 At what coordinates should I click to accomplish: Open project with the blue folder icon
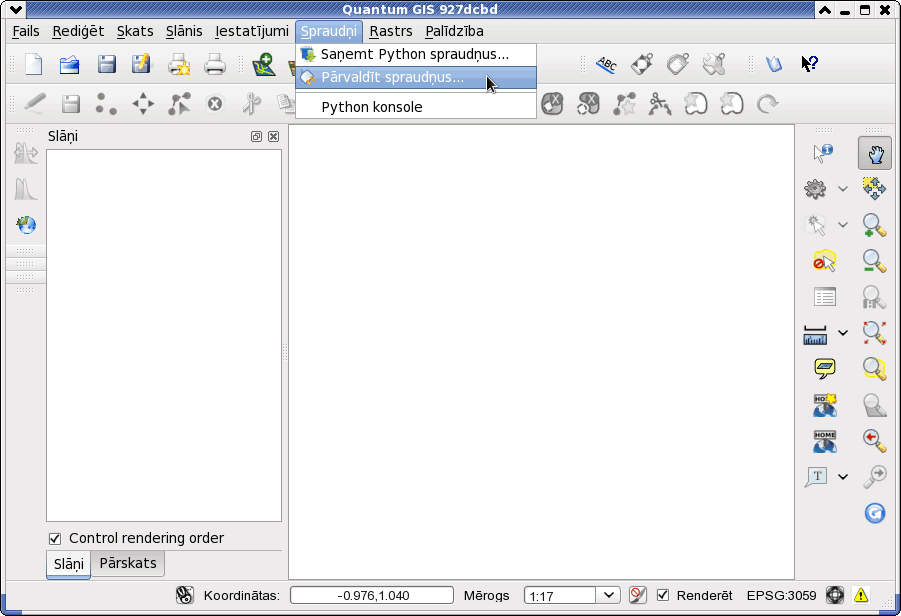70,64
